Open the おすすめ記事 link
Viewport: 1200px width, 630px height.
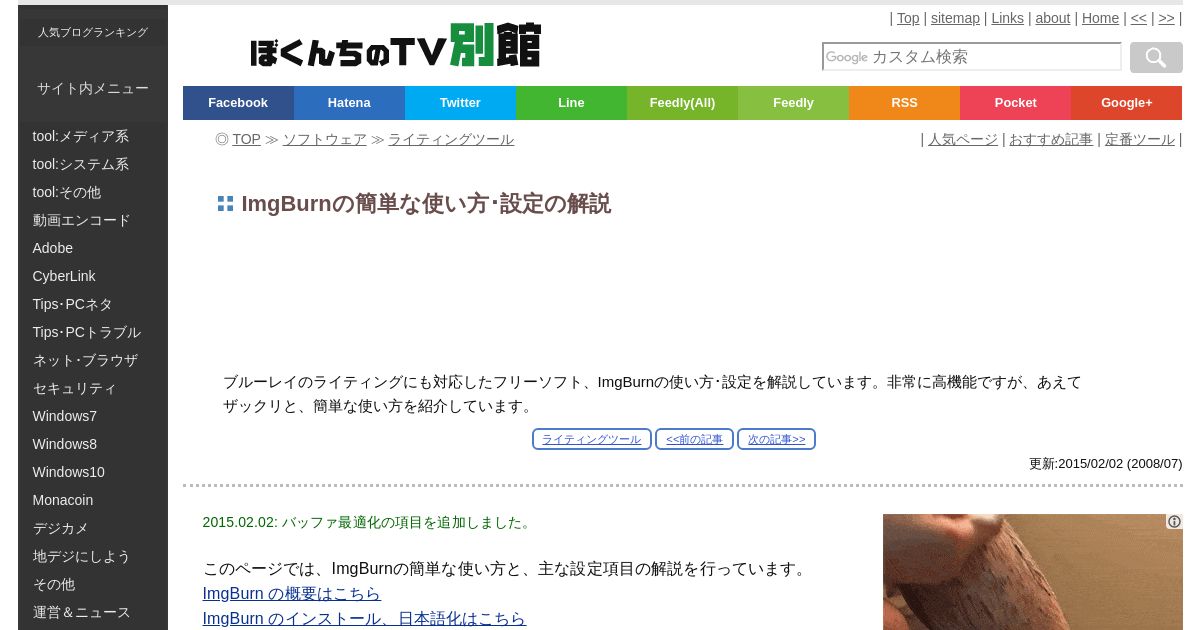coord(1051,140)
